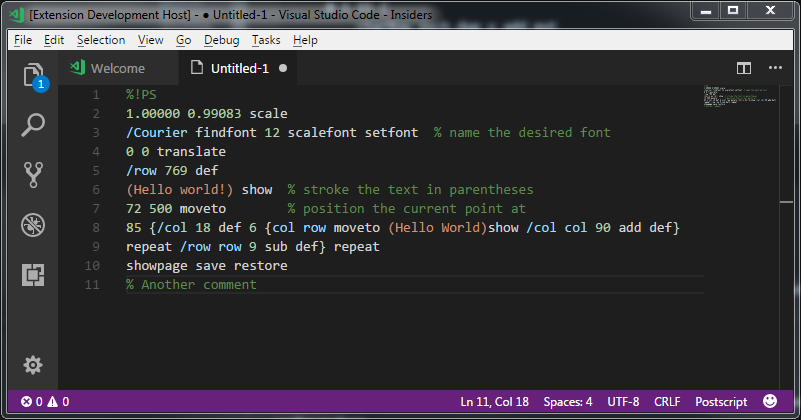Open the File menu
The height and width of the screenshot is (420, 801).
pyautogui.click(x=23, y=40)
